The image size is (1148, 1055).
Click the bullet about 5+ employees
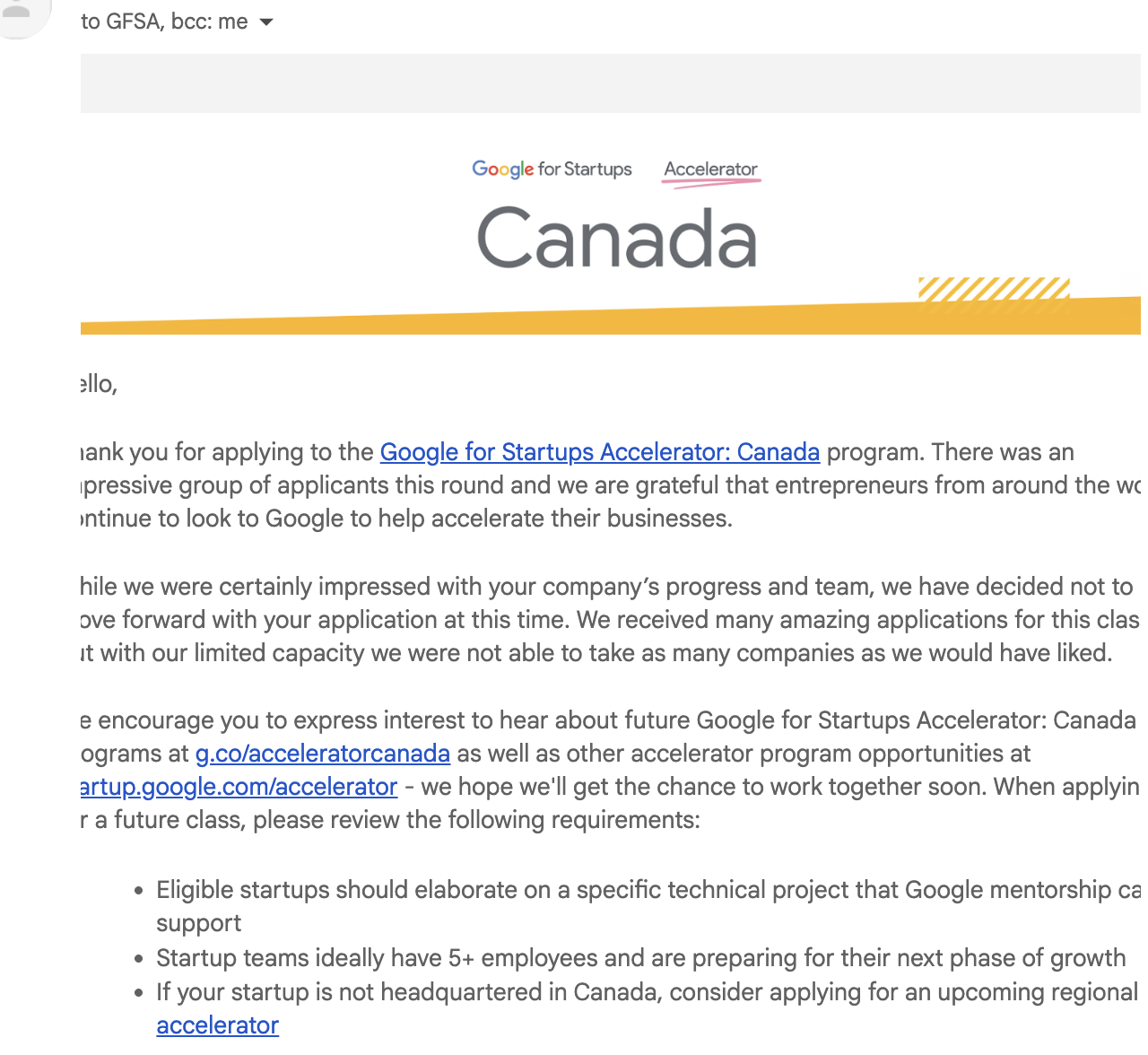click(640, 958)
